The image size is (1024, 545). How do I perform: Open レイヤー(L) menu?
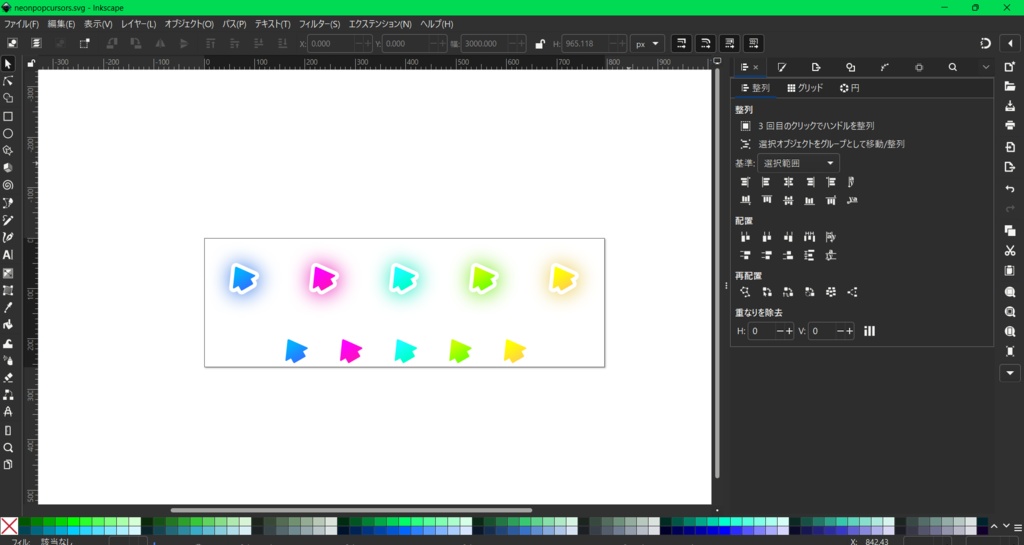(x=138, y=24)
